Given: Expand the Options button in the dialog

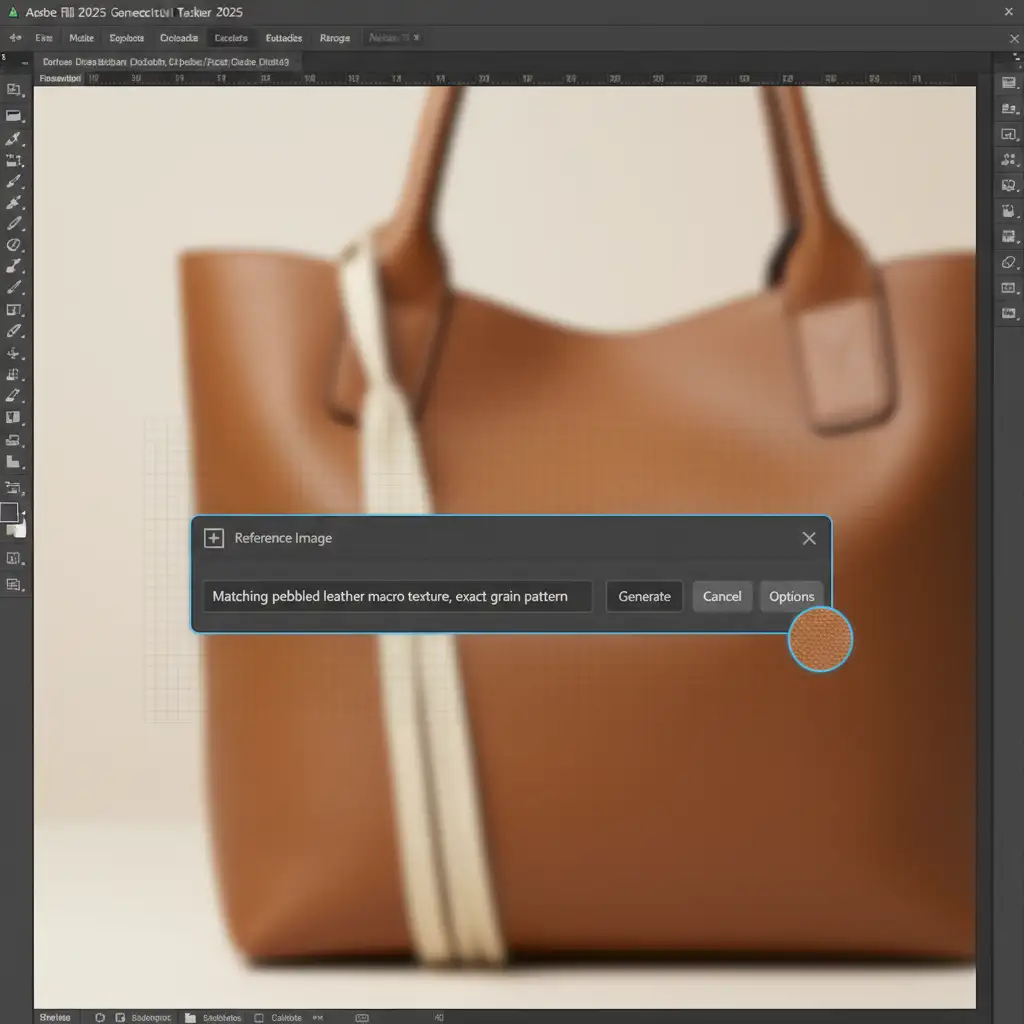Looking at the screenshot, I should (x=791, y=596).
